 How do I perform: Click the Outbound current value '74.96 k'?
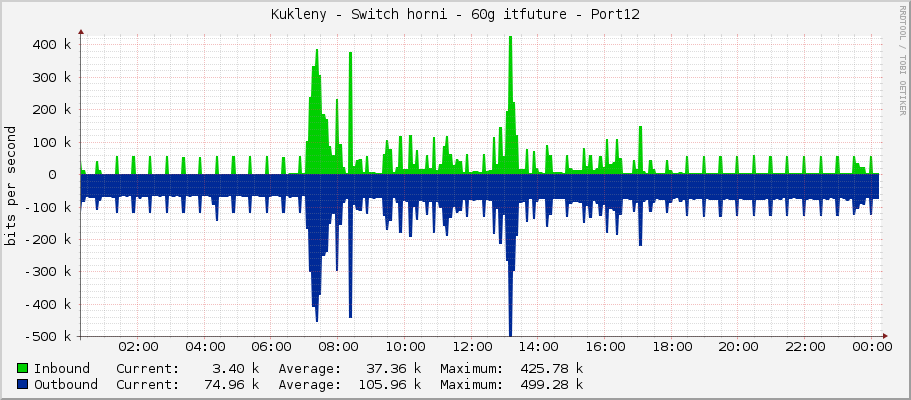(231, 384)
